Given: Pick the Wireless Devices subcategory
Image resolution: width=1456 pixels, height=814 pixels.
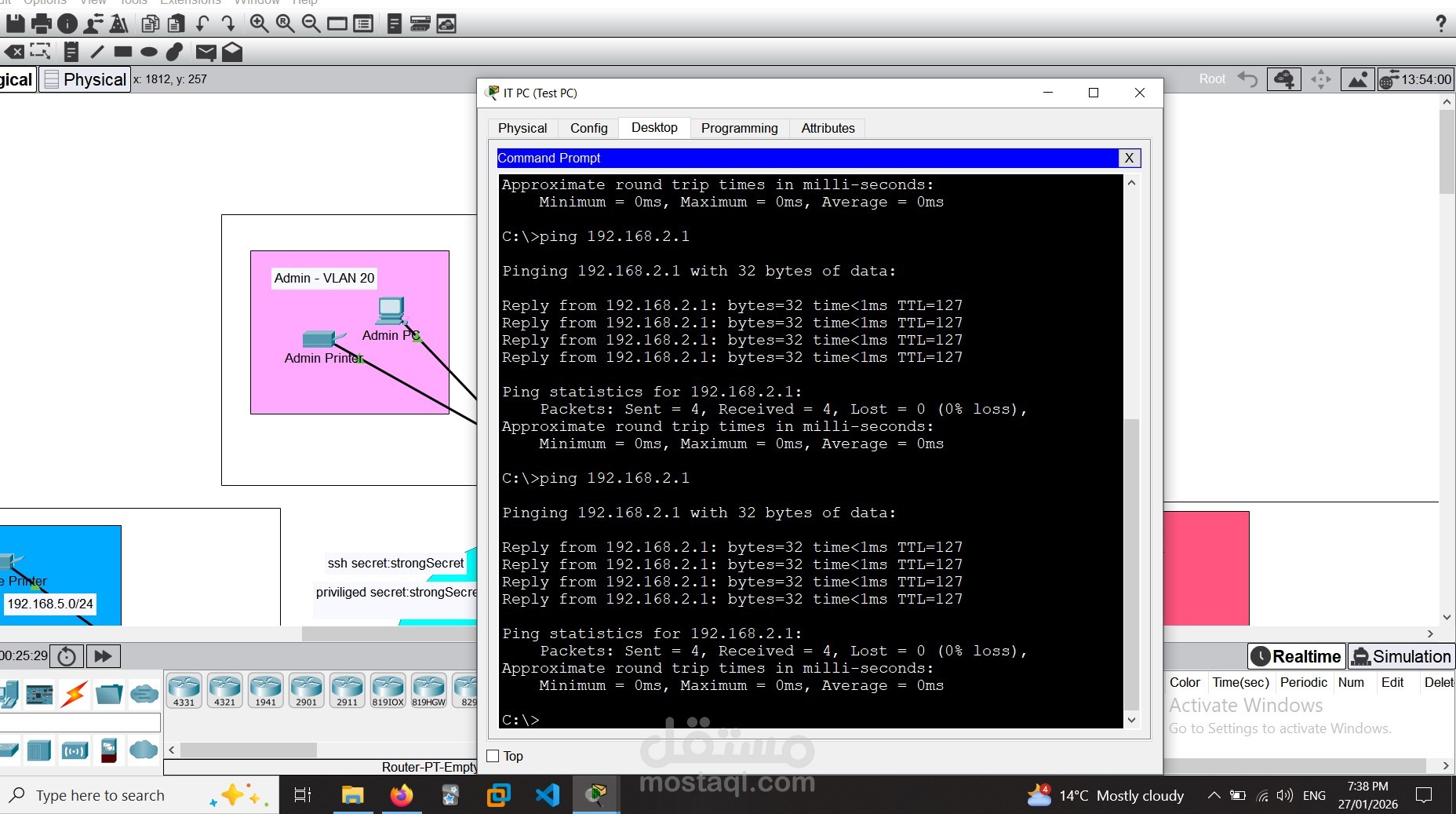Looking at the screenshot, I should pos(75,750).
